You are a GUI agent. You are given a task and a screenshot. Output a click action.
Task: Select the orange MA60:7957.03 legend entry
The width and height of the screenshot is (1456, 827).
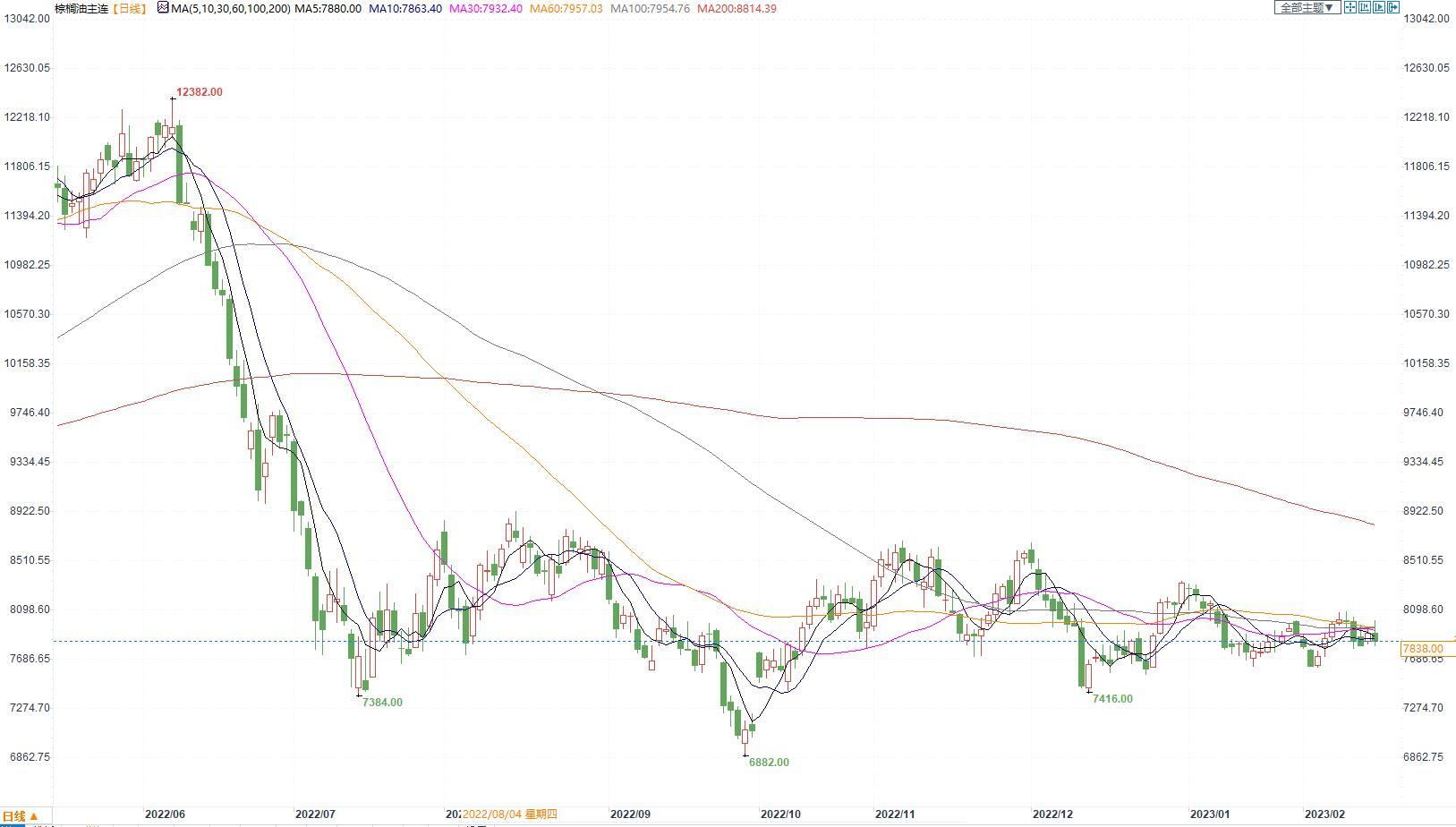click(x=566, y=8)
